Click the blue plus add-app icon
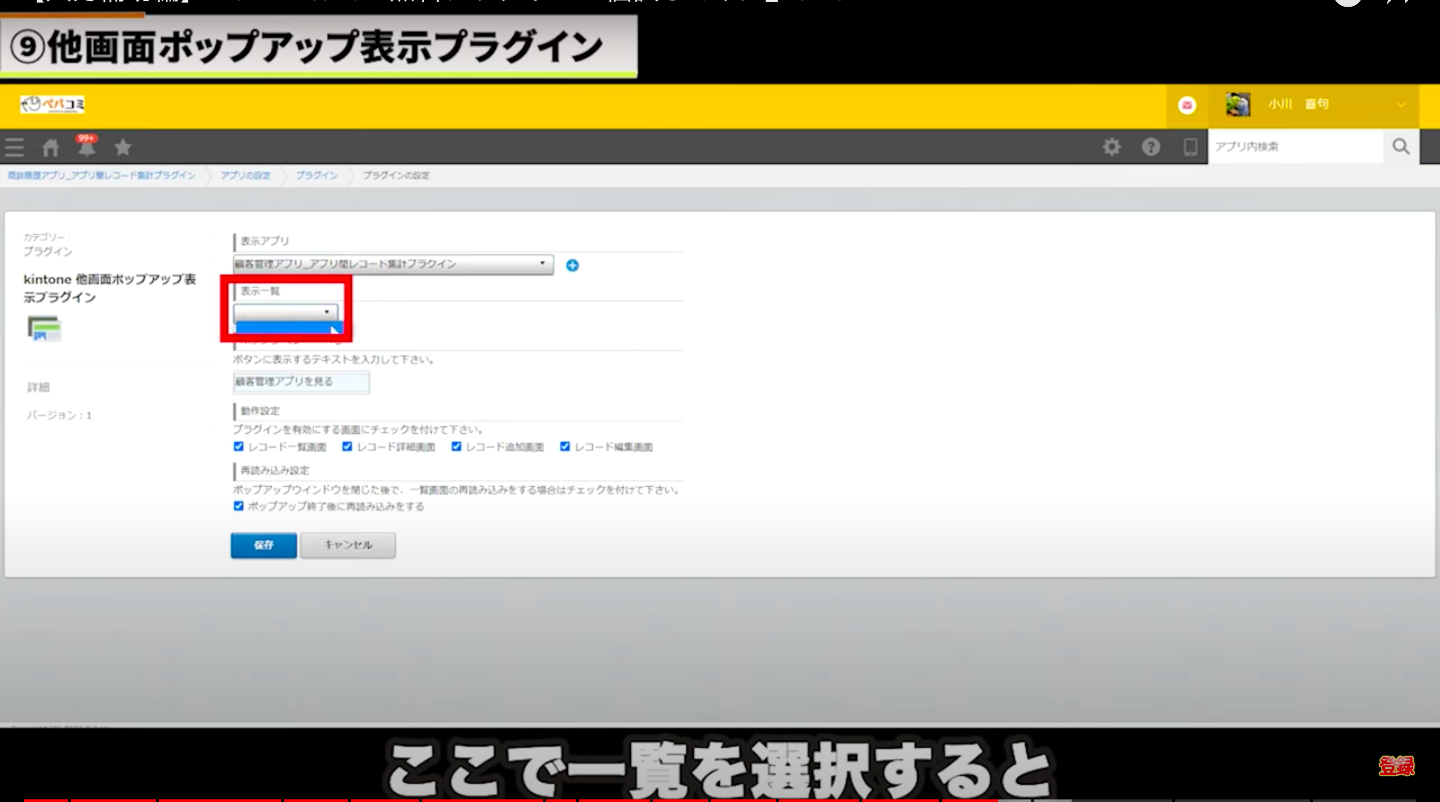This screenshot has height=802, width=1440. click(x=572, y=265)
